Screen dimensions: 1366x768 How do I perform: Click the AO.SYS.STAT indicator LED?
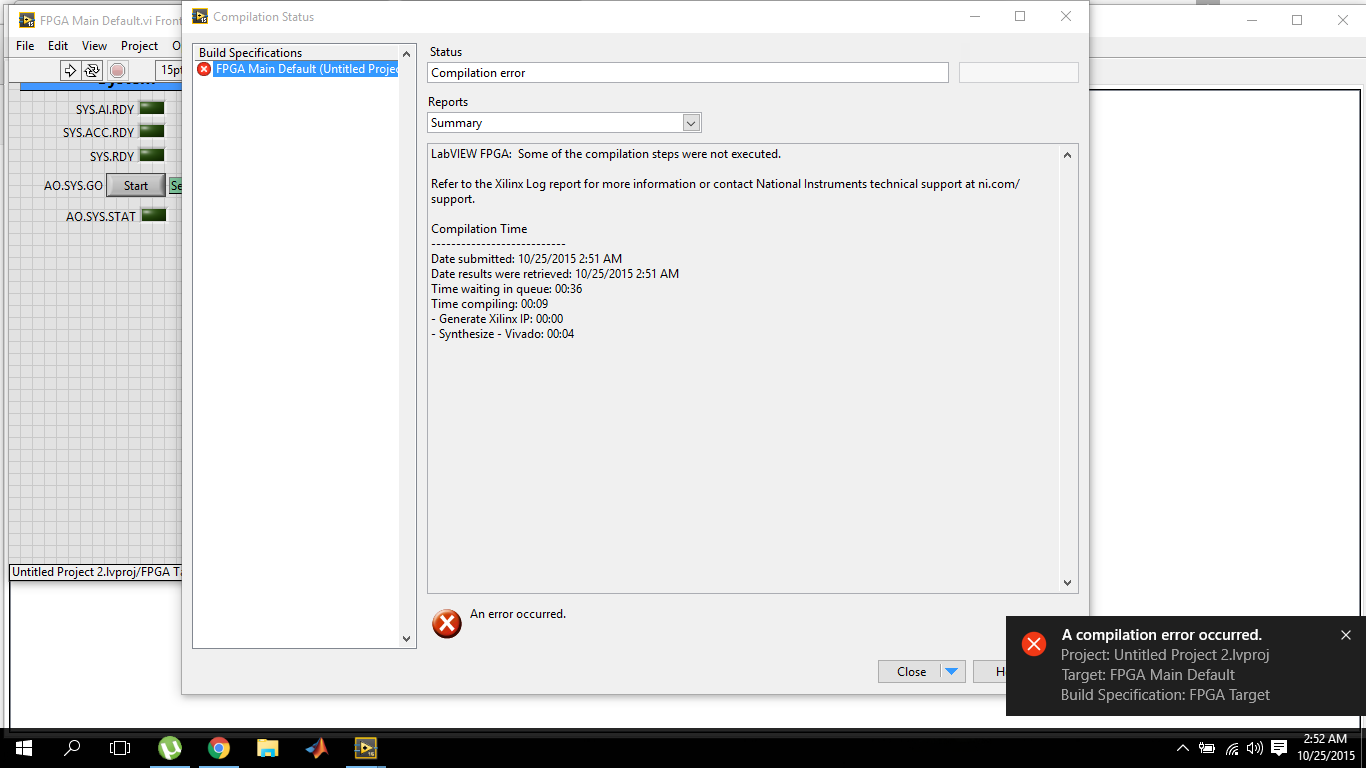coord(153,215)
